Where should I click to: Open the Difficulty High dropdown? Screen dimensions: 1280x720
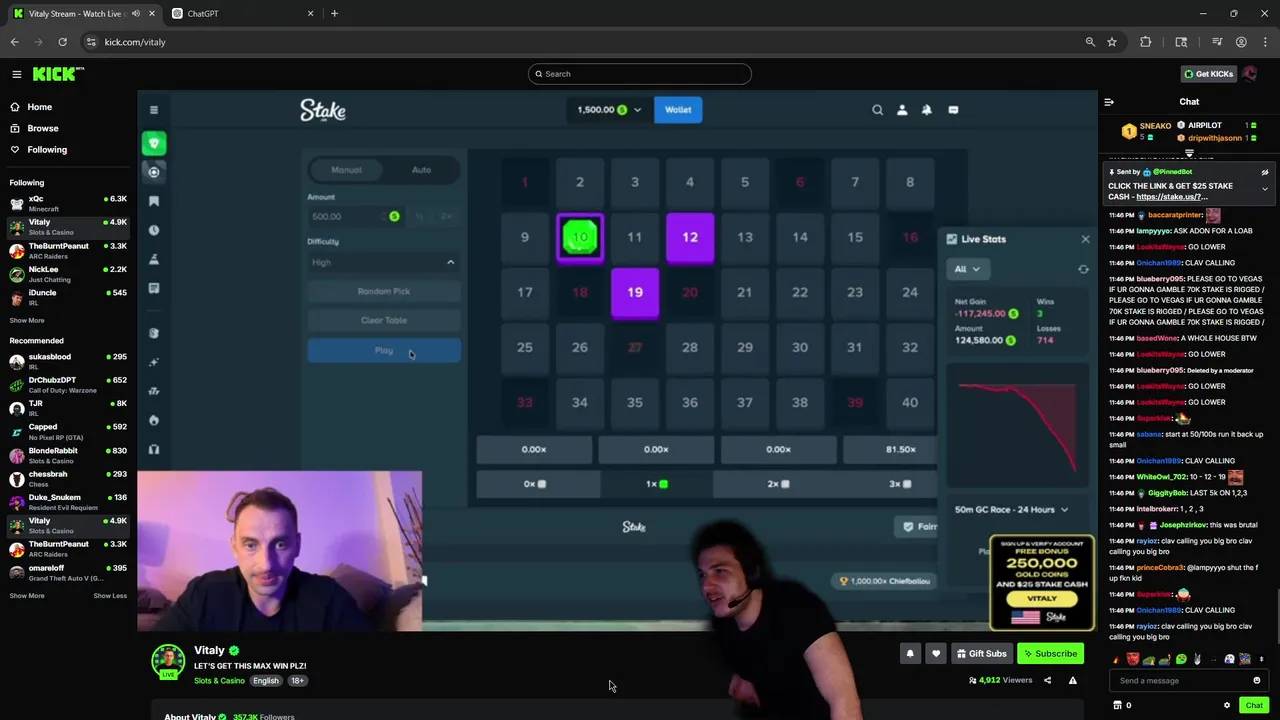(x=384, y=262)
